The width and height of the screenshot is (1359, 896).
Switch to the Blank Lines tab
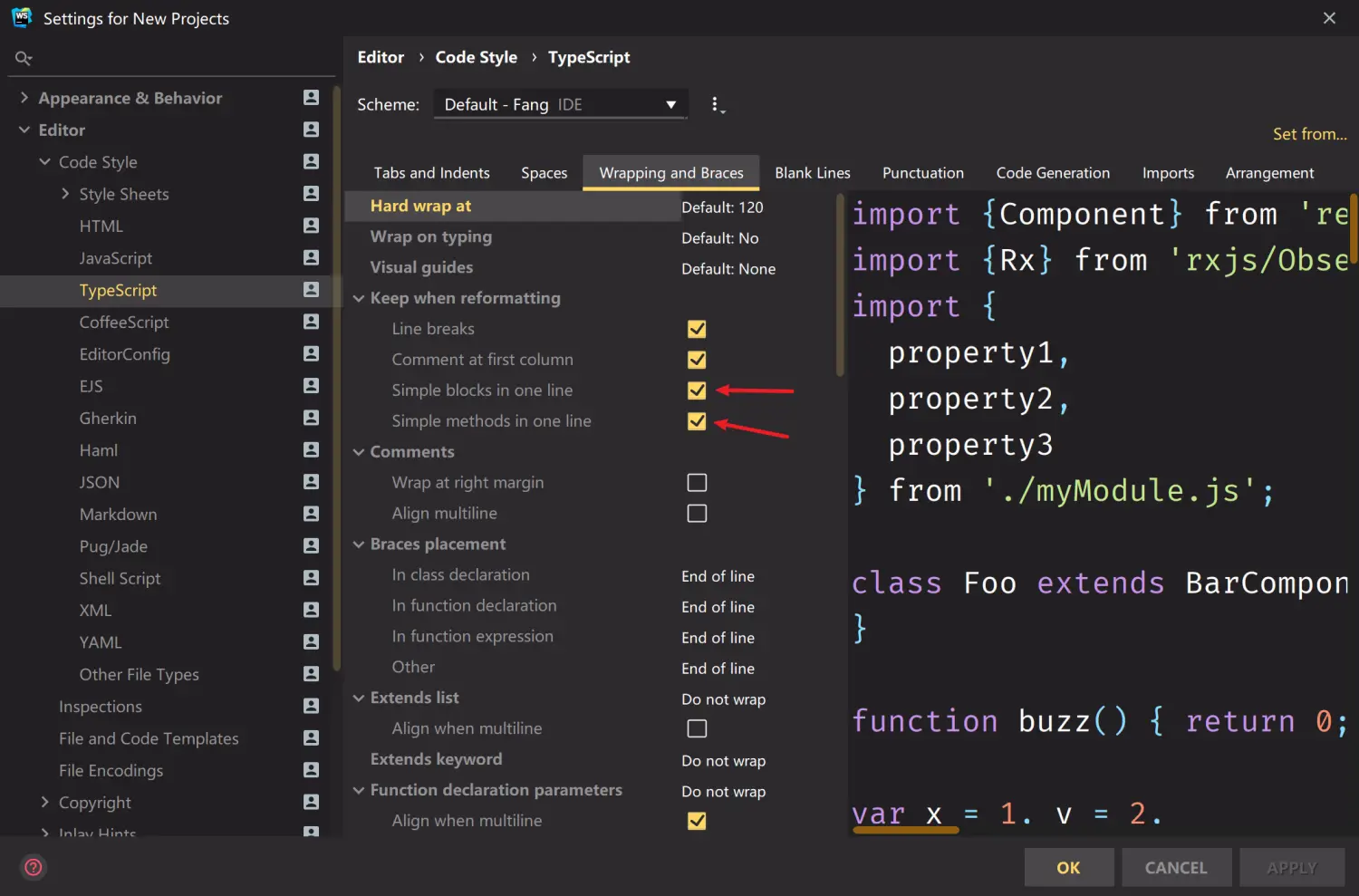[x=812, y=172]
